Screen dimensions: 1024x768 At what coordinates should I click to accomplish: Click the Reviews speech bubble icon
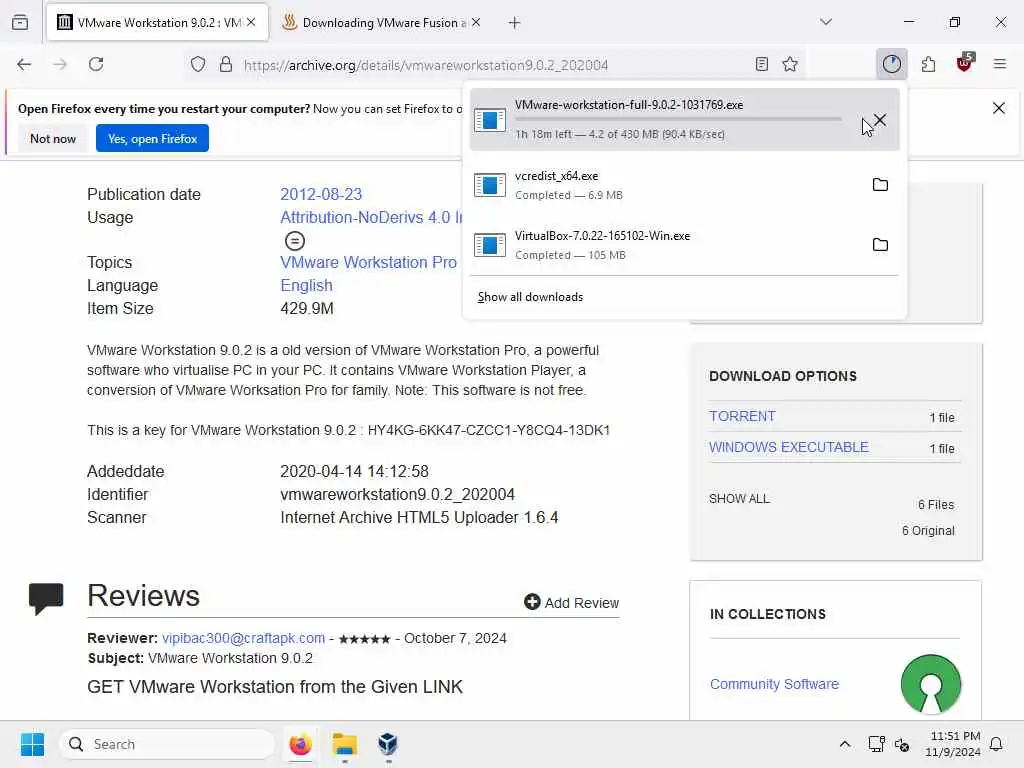[x=46, y=598]
